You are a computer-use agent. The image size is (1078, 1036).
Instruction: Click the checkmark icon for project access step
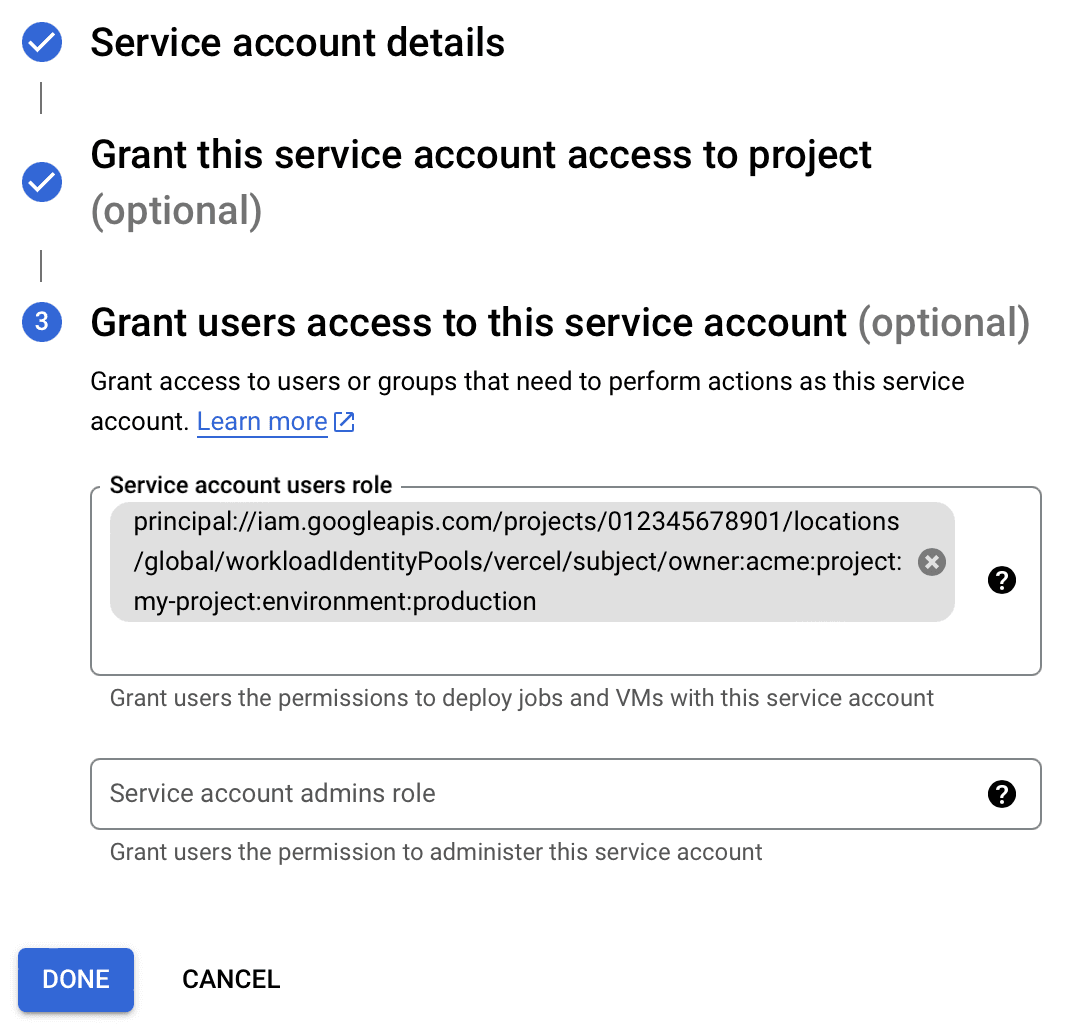42,182
